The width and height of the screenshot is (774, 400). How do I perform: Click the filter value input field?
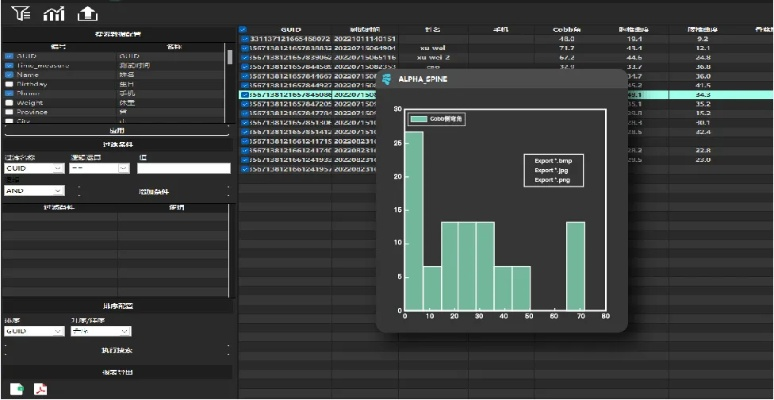[x=183, y=168]
